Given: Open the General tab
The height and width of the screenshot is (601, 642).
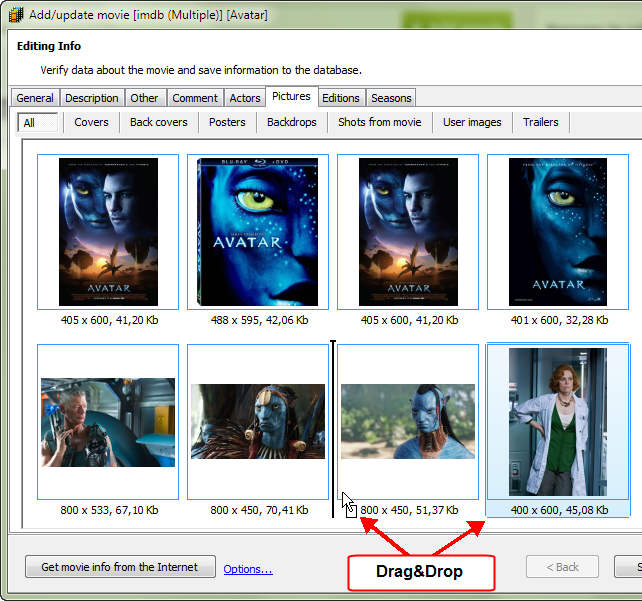Looking at the screenshot, I should pyautogui.click(x=35, y=98).
